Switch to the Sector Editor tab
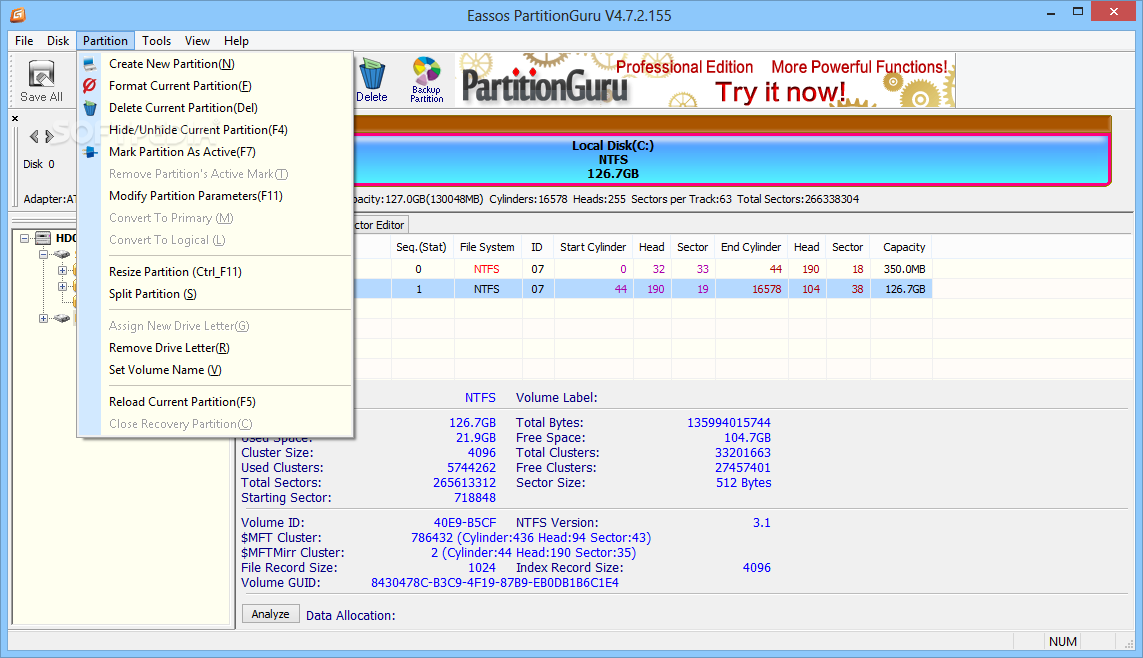1143x658 pixels. pos(380,225)
